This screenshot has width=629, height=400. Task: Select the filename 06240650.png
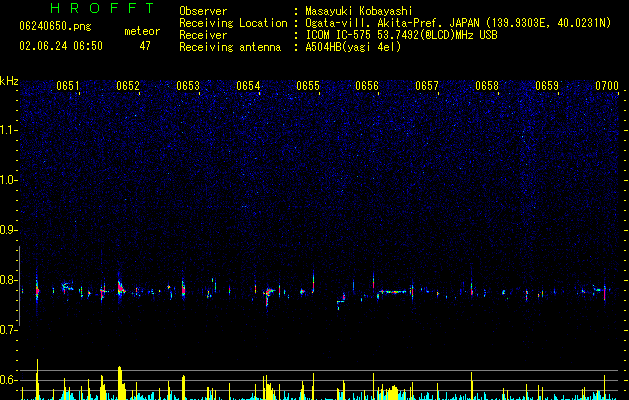[x=55, y=27]
